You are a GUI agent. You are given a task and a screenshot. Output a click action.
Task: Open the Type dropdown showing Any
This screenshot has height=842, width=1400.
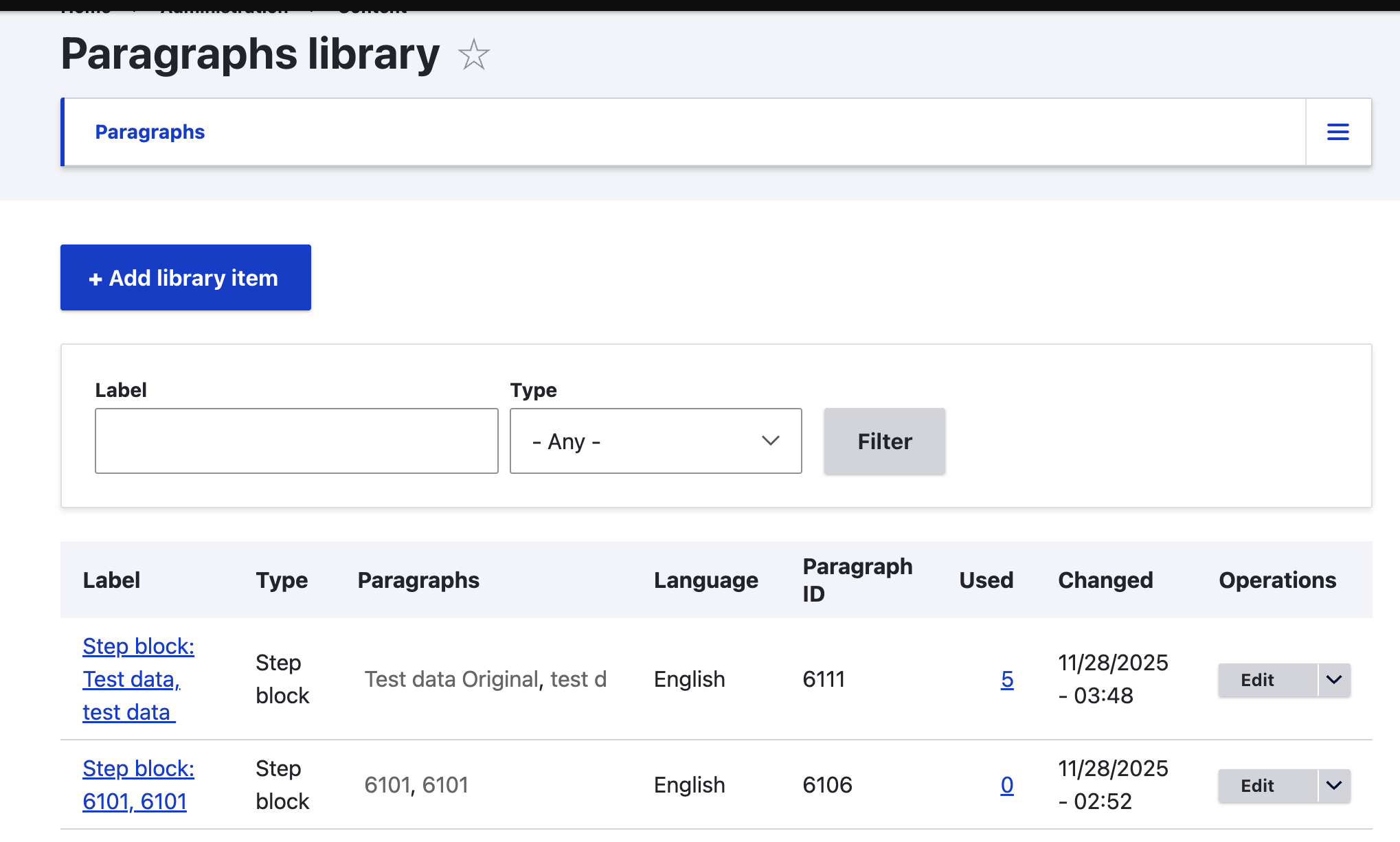point(655,441)
